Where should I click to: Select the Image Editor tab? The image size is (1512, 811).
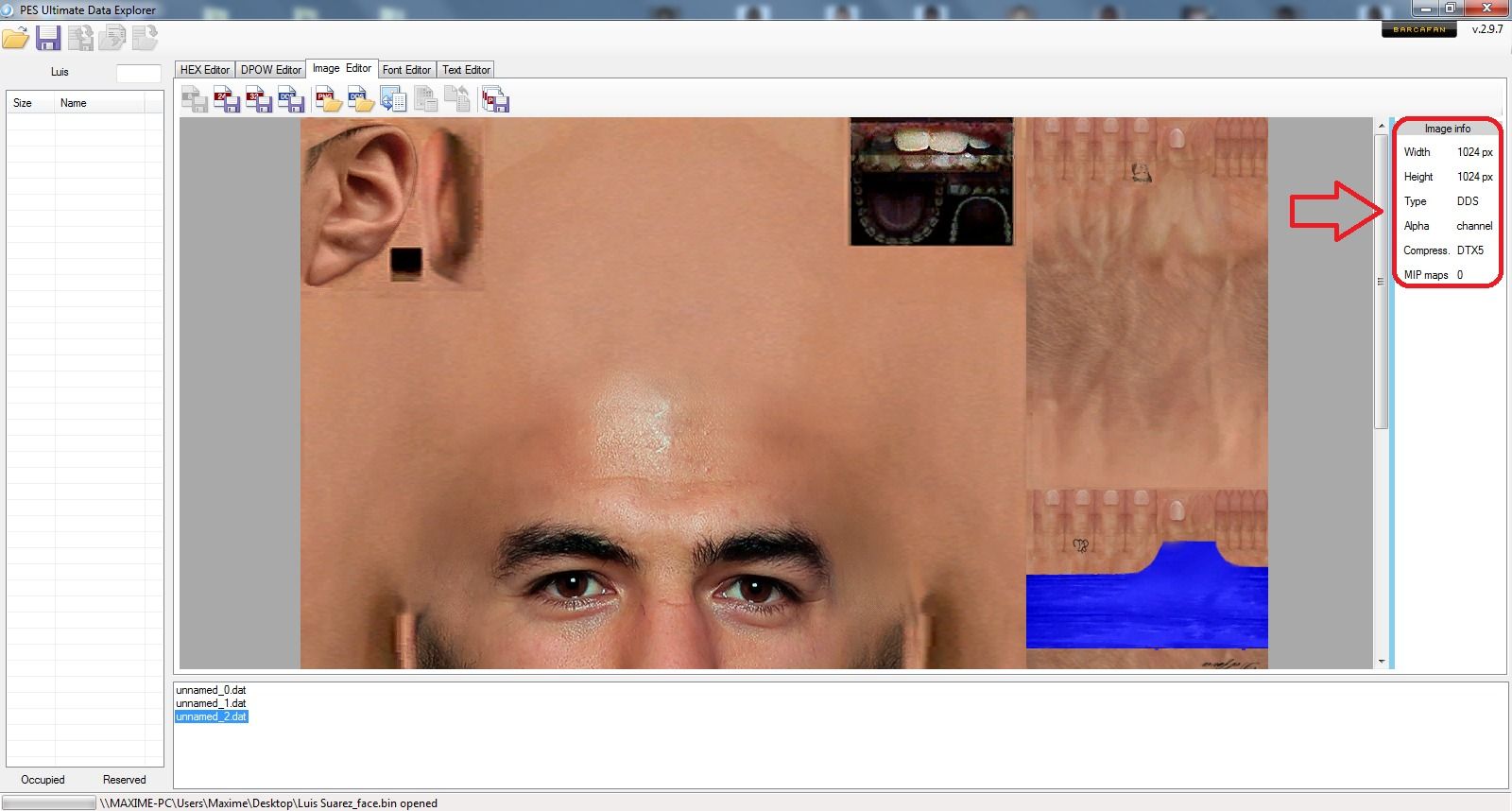(x=342, y=68)
